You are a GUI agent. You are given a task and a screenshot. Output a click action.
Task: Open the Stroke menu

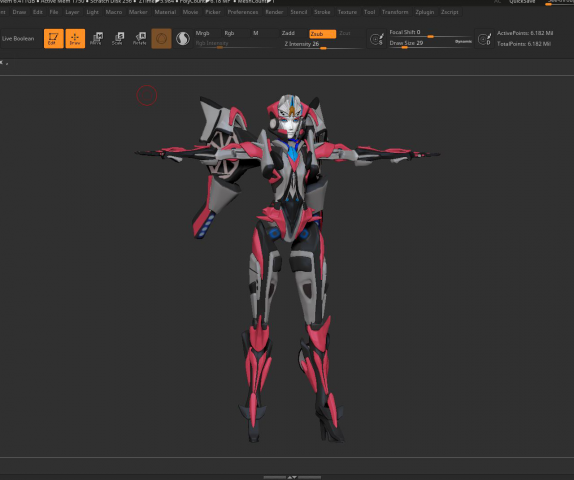322,12
